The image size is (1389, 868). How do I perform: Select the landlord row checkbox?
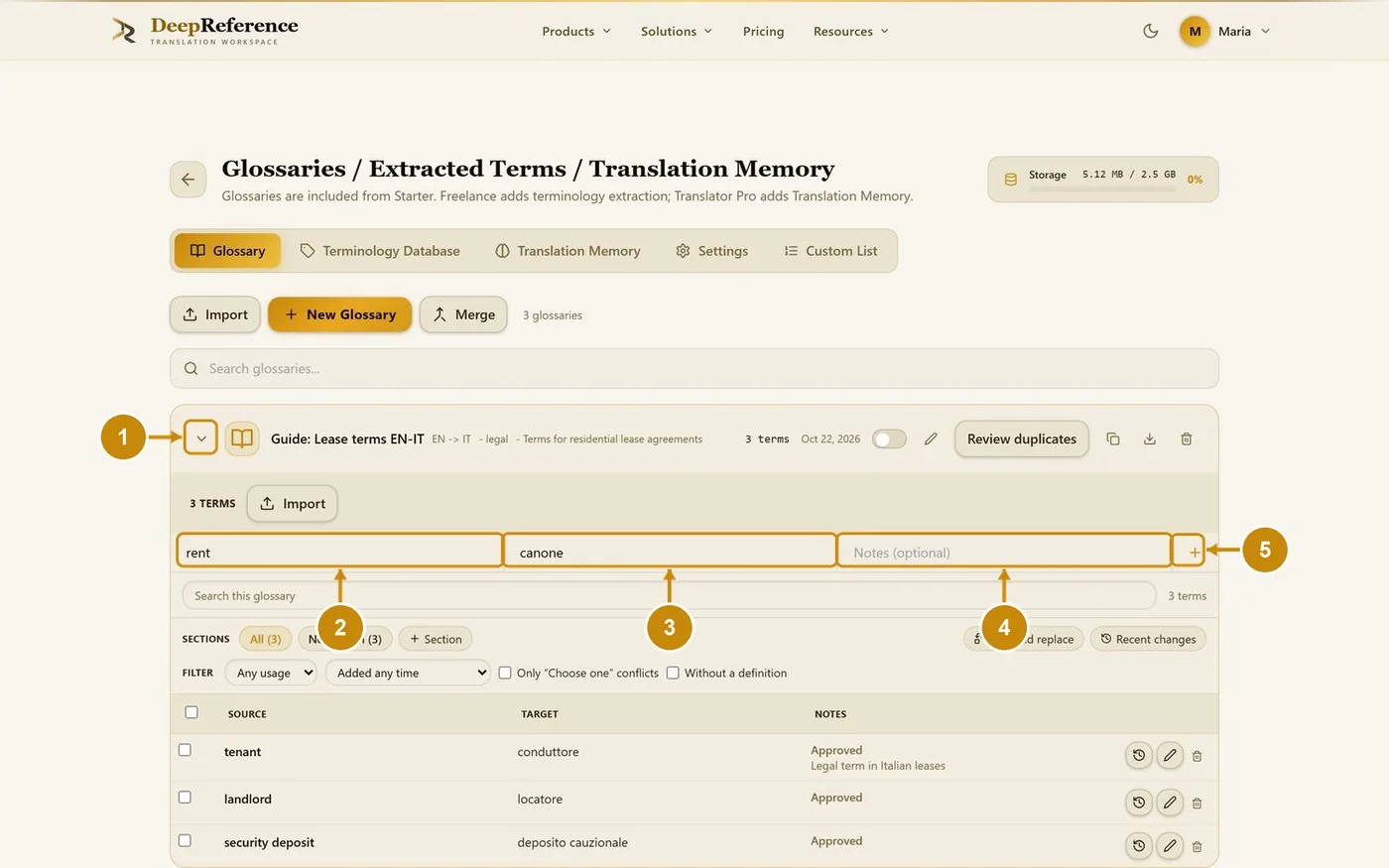click(x=185, y=797)
